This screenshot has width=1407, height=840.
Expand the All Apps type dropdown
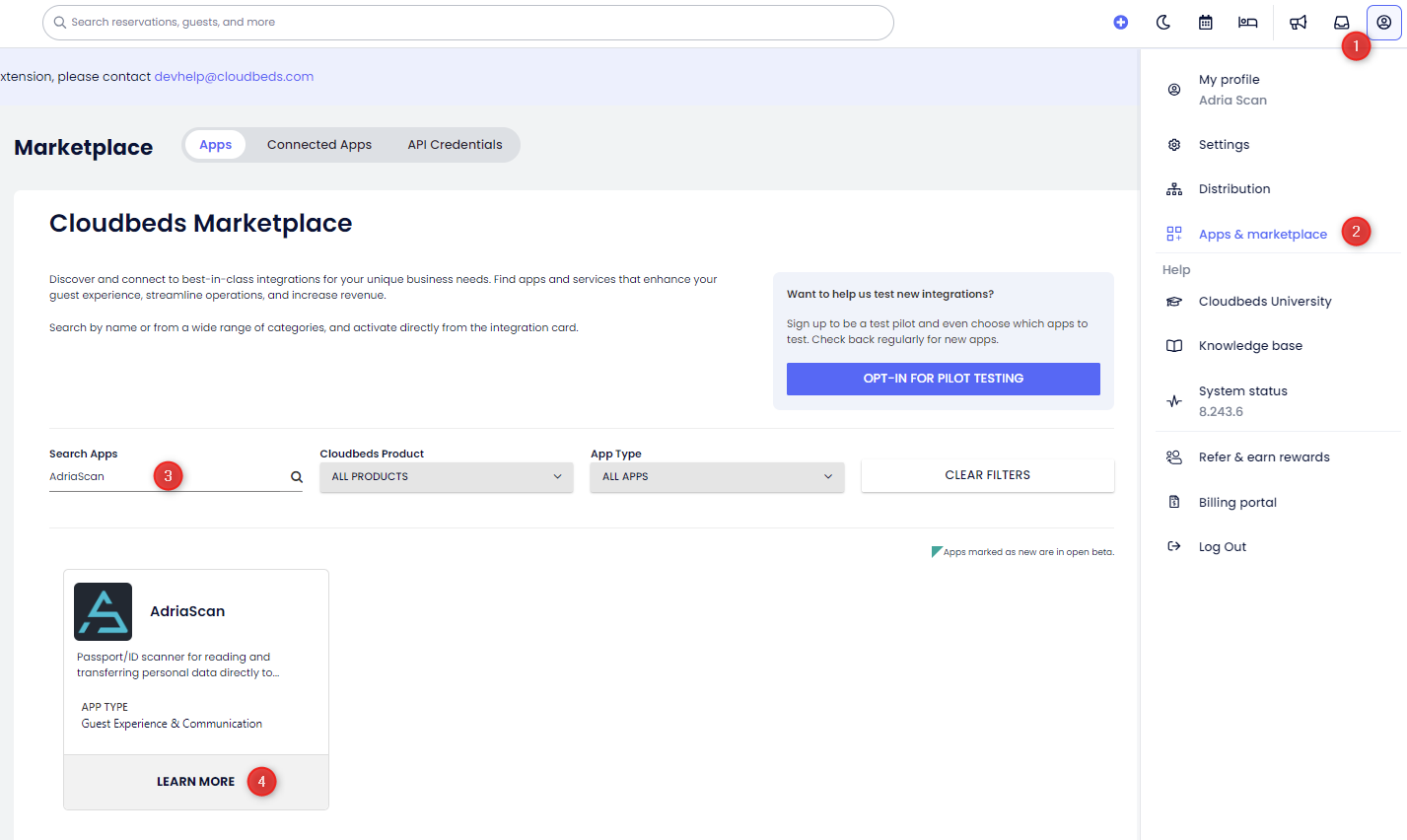(x=717, y=476)
